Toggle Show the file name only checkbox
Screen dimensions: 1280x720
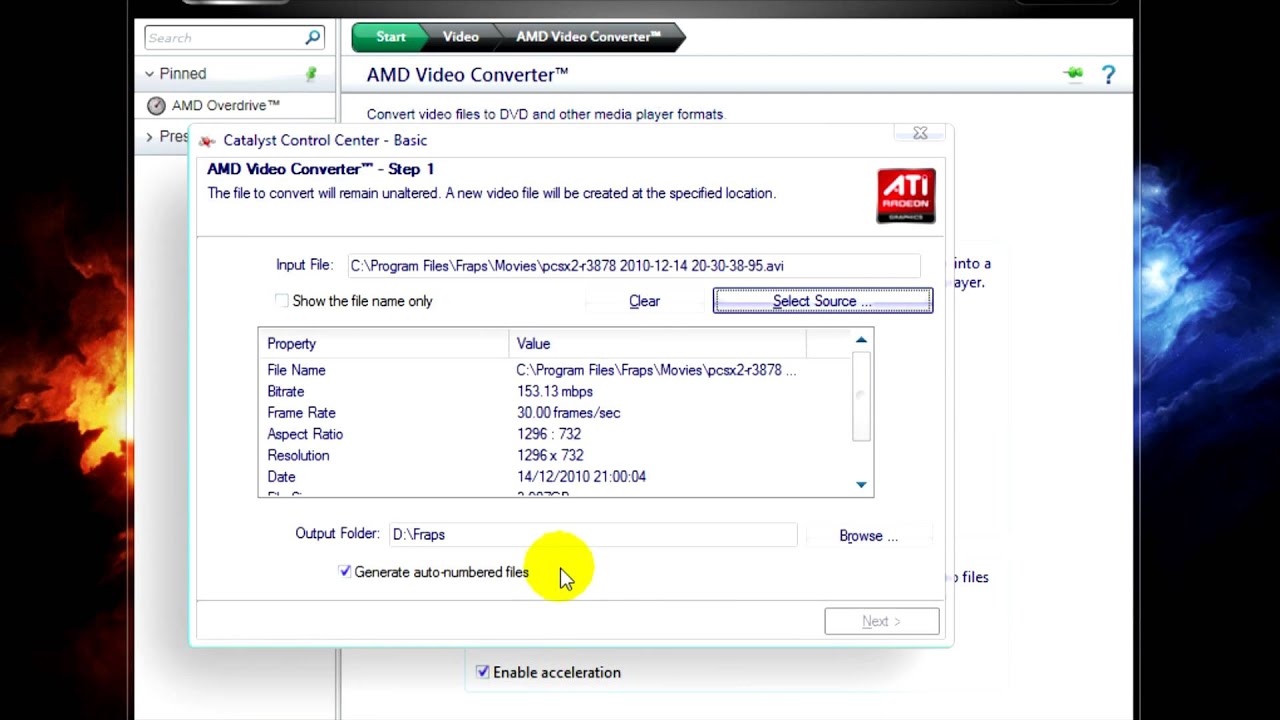(x=282, y=301)
